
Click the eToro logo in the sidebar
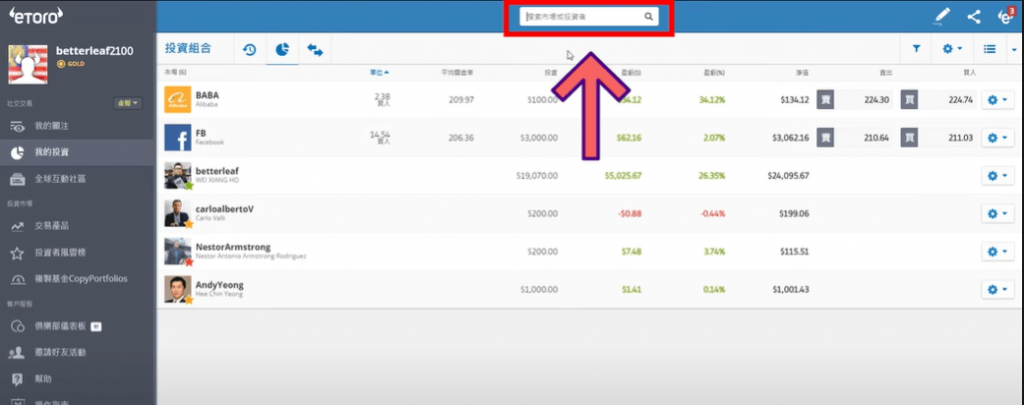pos(36,16)
